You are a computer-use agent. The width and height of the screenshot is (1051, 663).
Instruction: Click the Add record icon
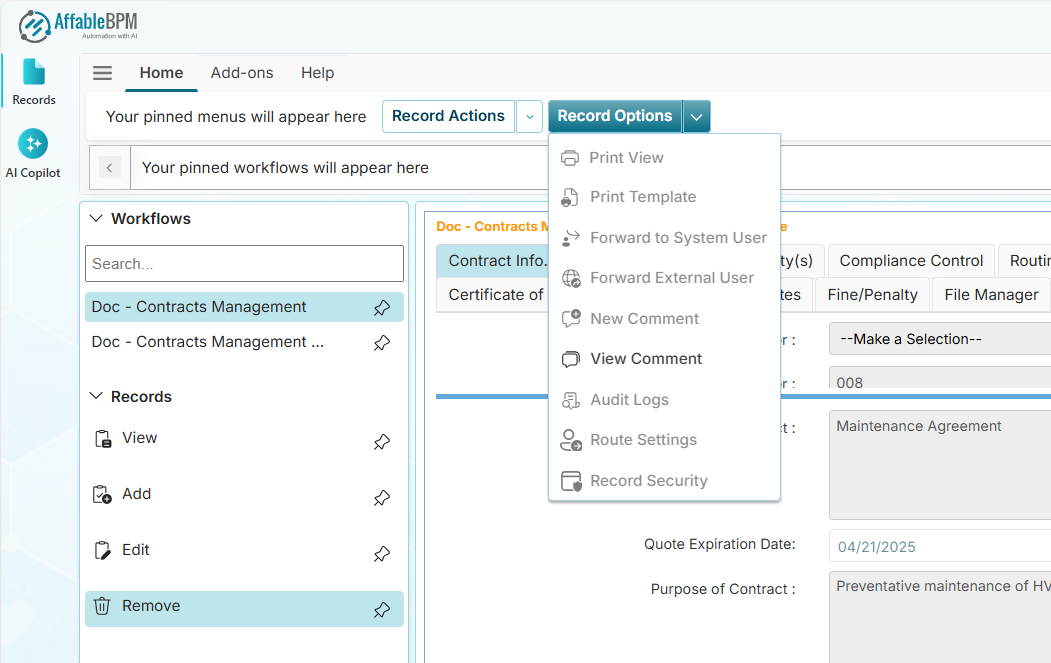coord(103,495)
